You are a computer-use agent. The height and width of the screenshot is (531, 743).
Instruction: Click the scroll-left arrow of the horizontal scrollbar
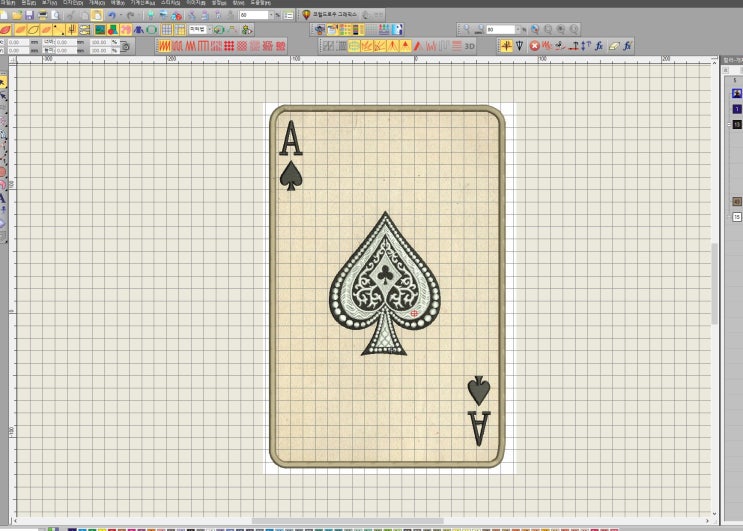point(15,521)
